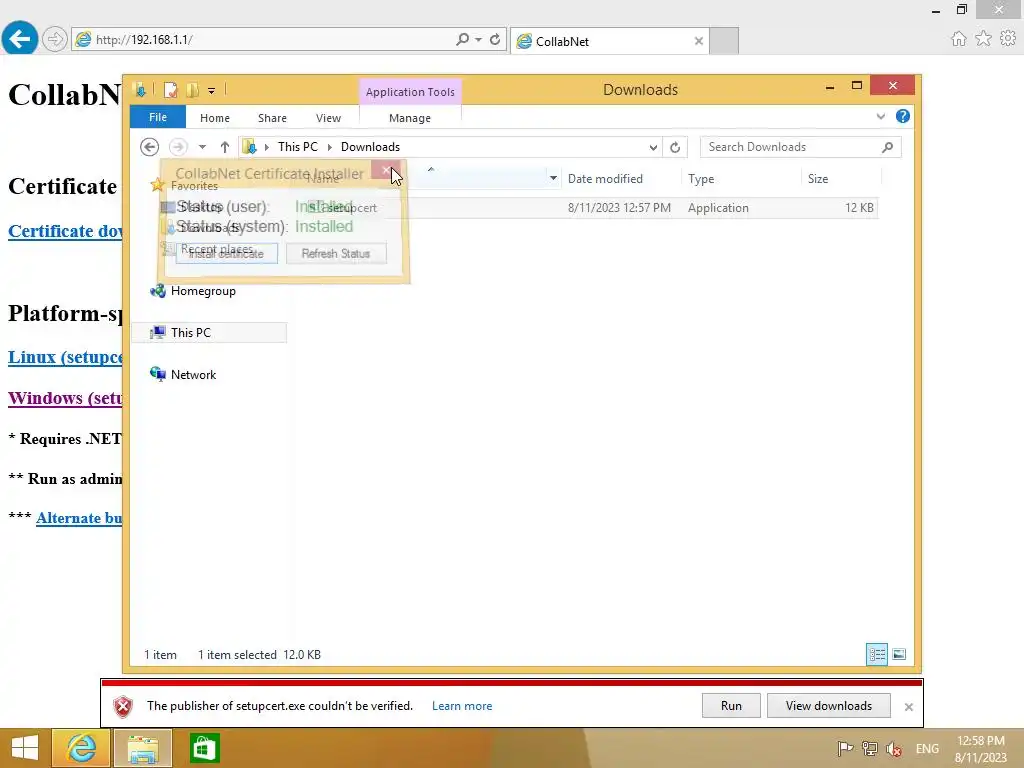Click the New folder quick access icon

pyautogui.click(x=192, y=90)
